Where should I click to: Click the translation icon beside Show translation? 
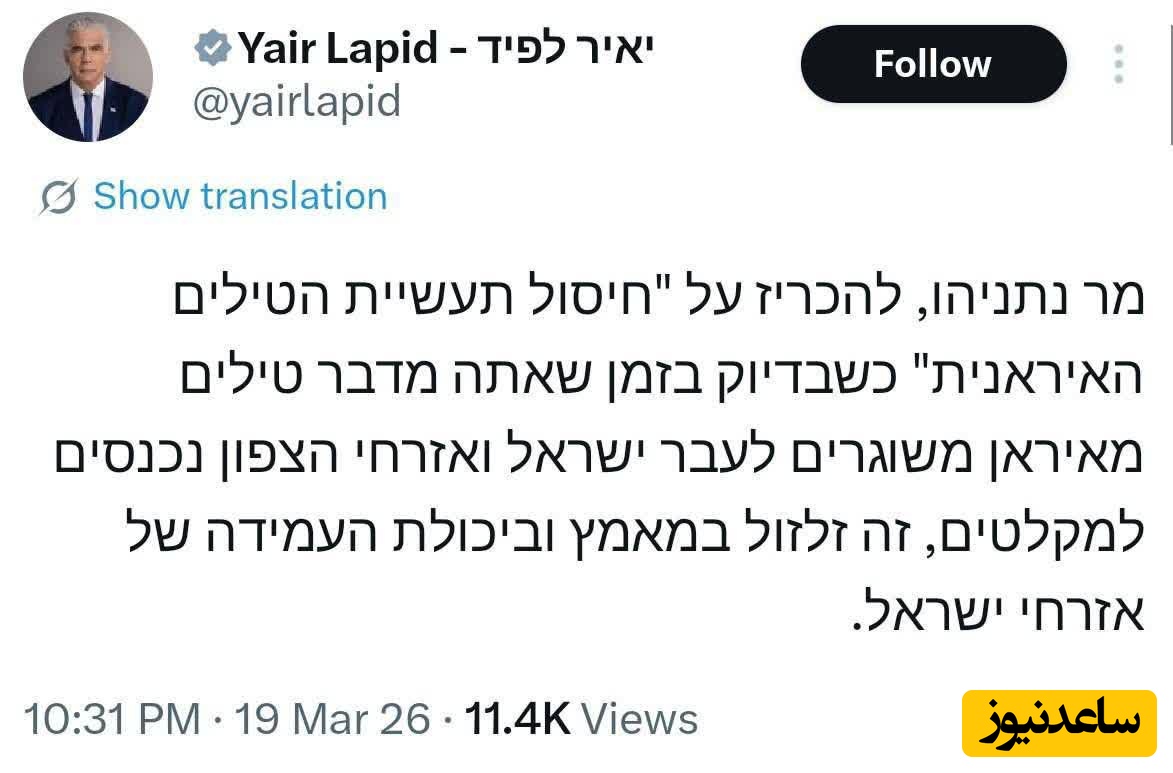[x=59, y=197]
